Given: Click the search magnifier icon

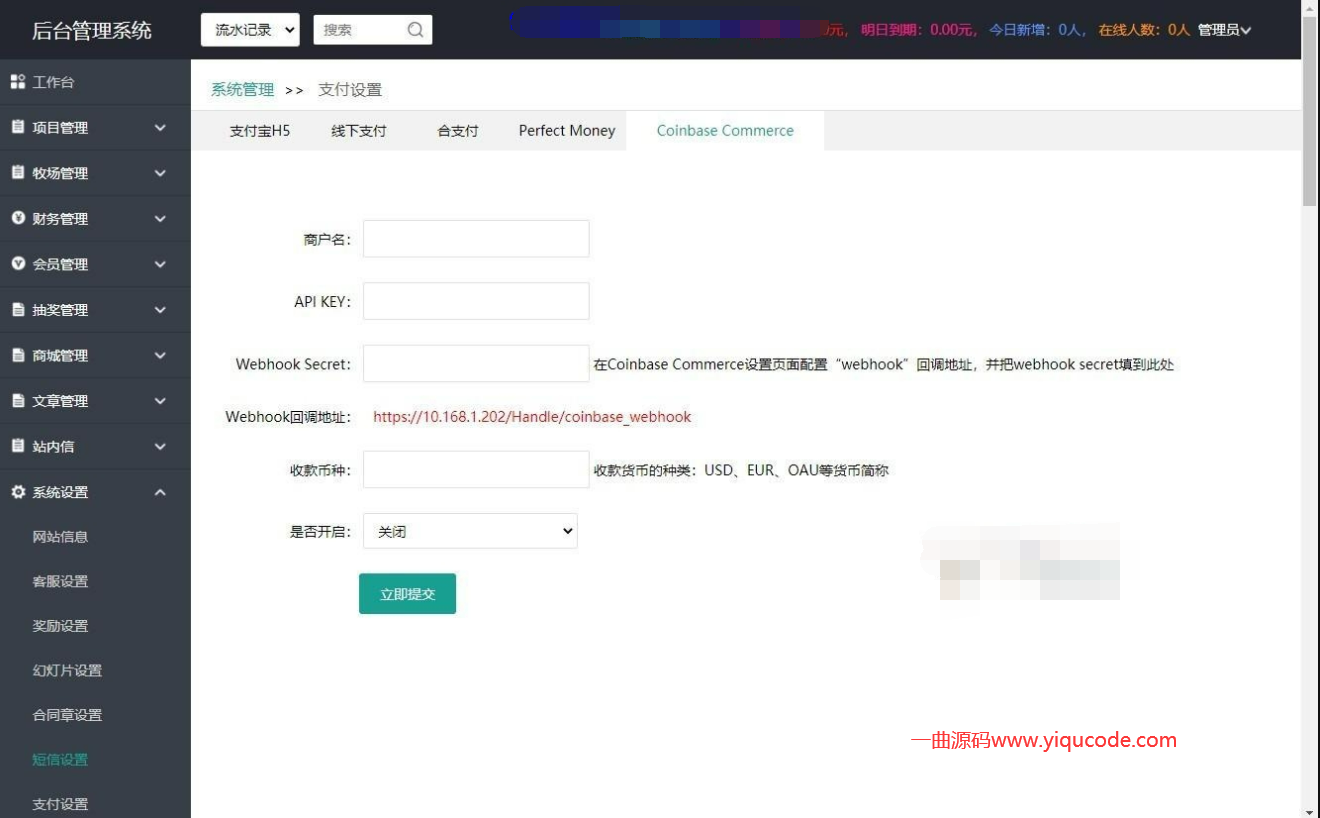Looking at the screenshot, I should 416,30.
